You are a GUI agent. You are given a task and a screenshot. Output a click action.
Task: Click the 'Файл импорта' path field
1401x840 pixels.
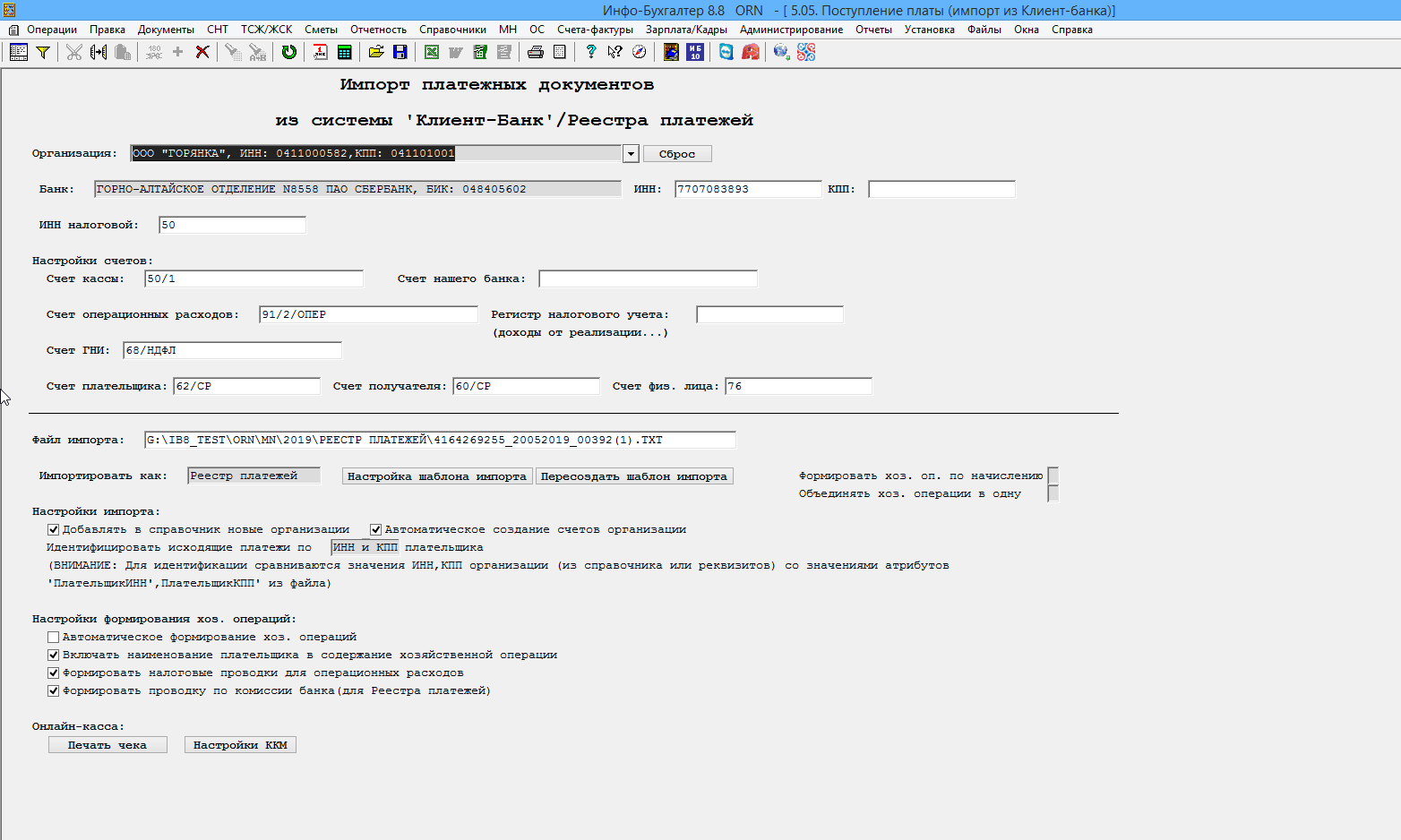440,440
